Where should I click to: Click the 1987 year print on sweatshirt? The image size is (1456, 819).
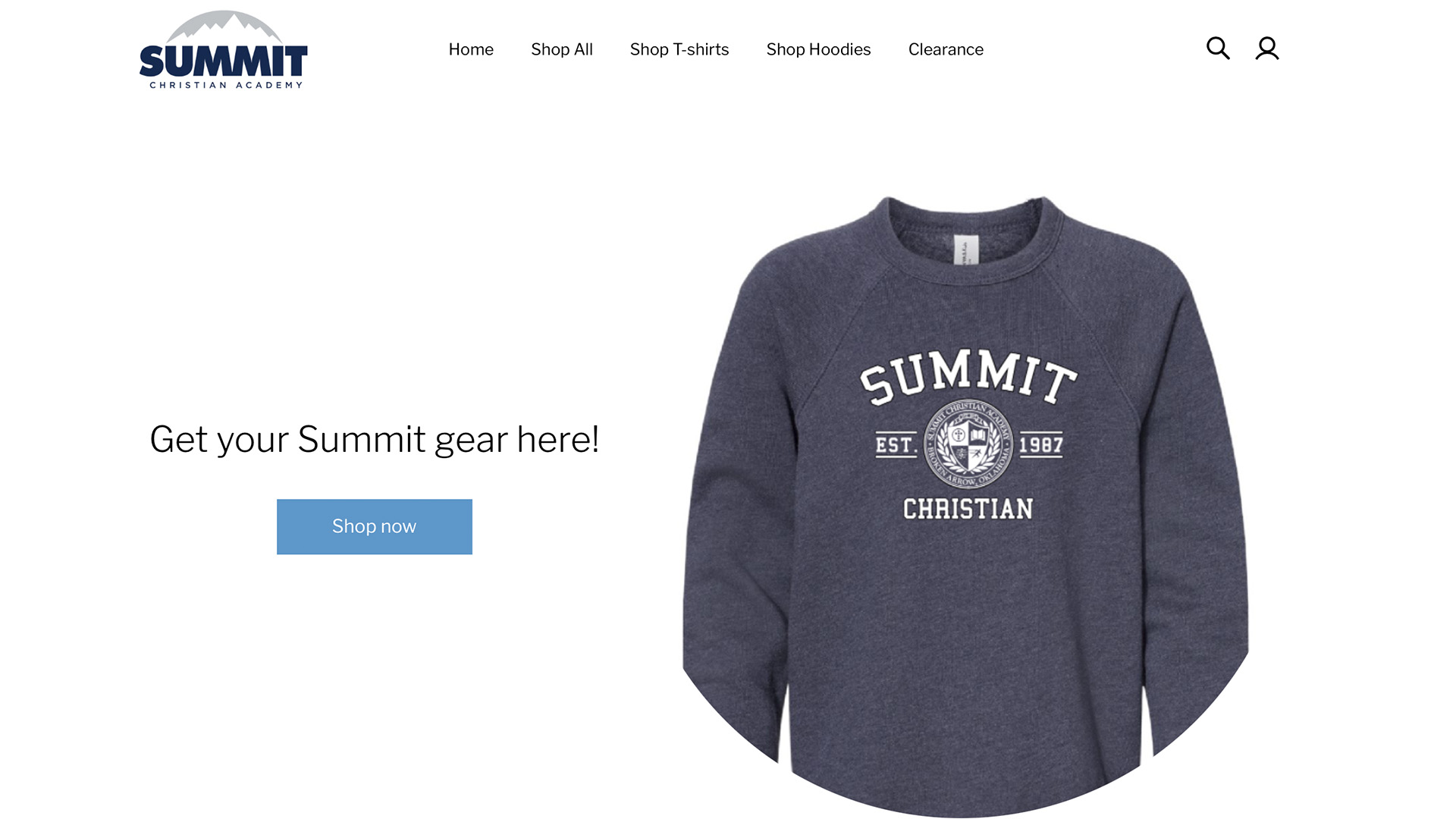[x=1040, y=444]
